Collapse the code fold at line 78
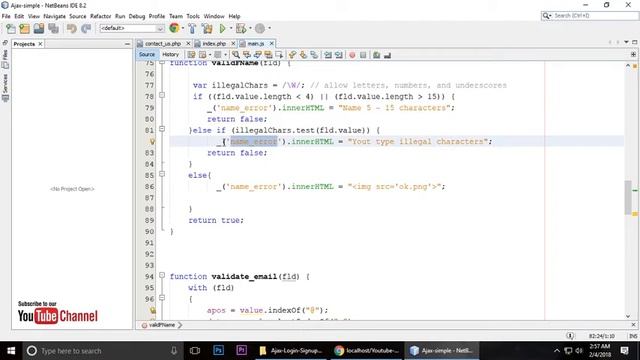Image resolution: width=640 pixels, height=360 pixels. point(162,95)
